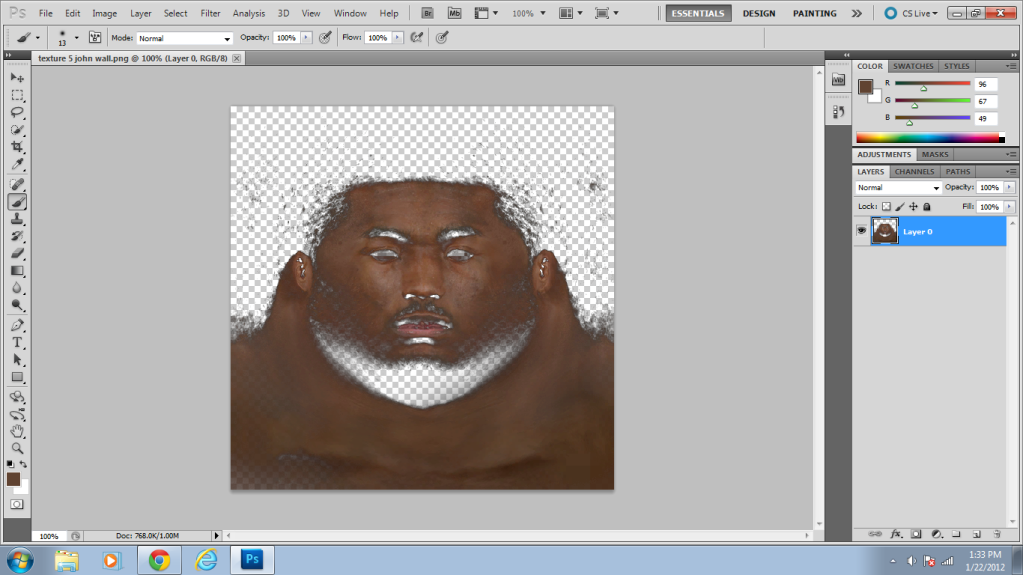Select the Essentials workspace

click(698, 13)
